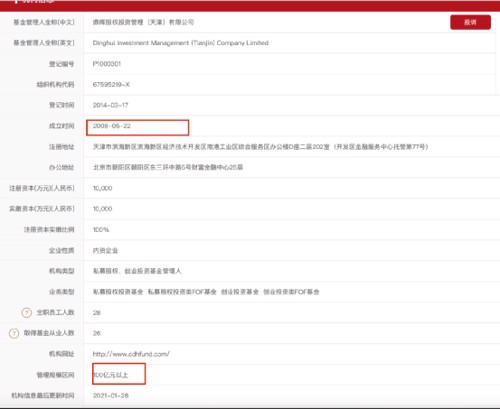Click the 办公地址 row label
The width and height of the screenshot is (500, 409).
[62, 167]
